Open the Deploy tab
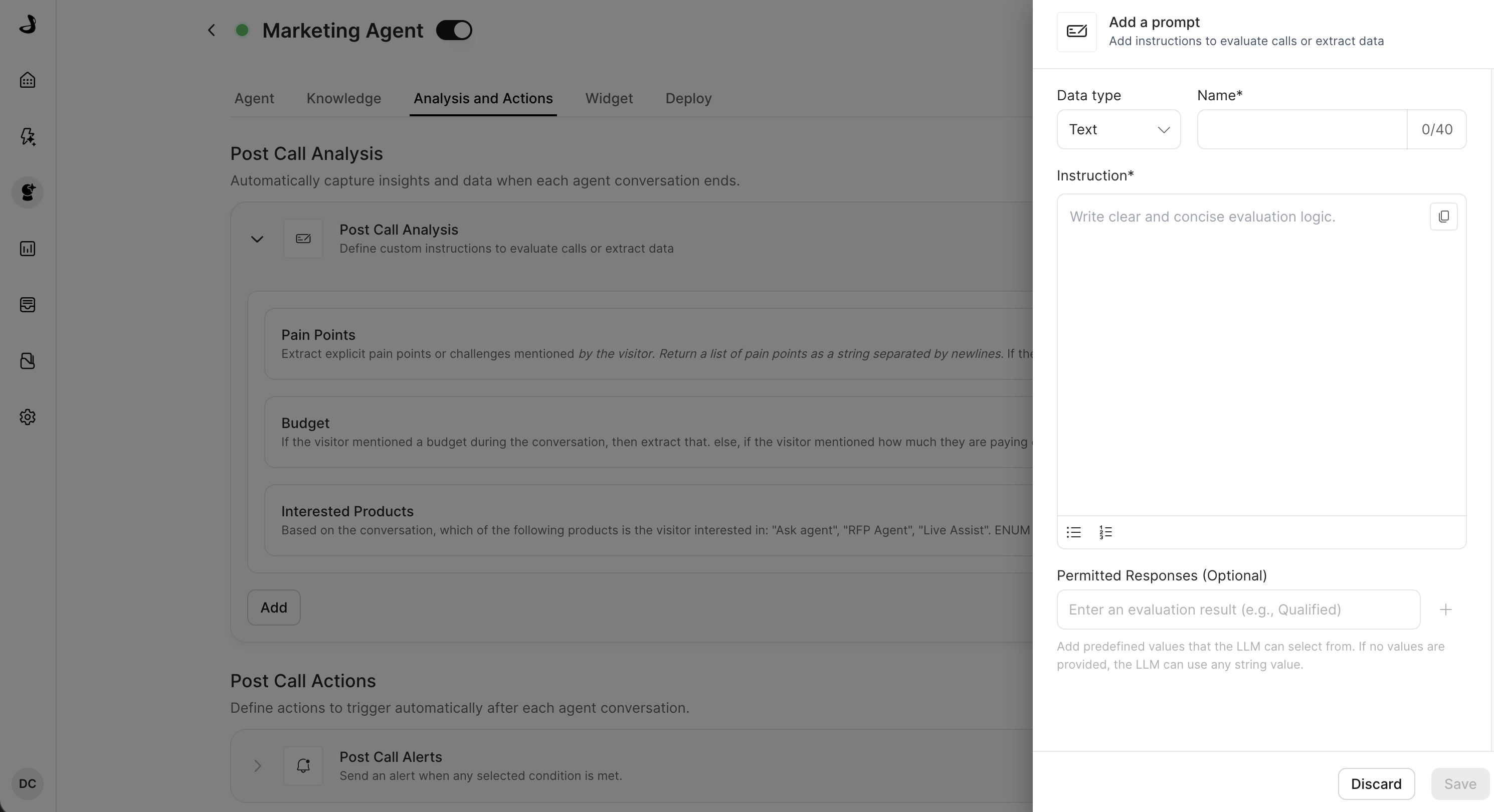Screen dimensions: 1494x812 point(688,99)
